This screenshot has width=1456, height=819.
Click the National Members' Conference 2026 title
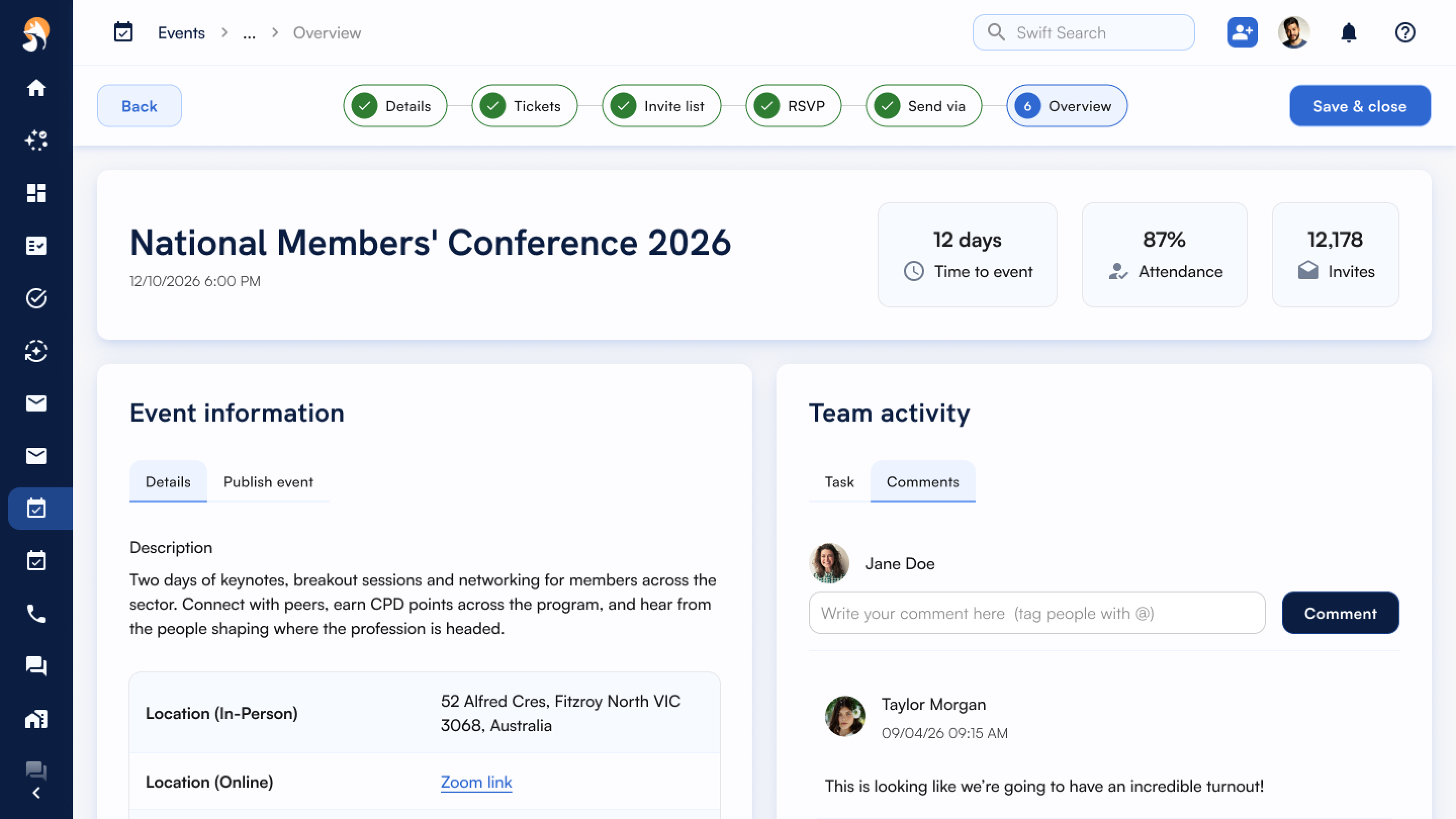(x=430, y=243)
